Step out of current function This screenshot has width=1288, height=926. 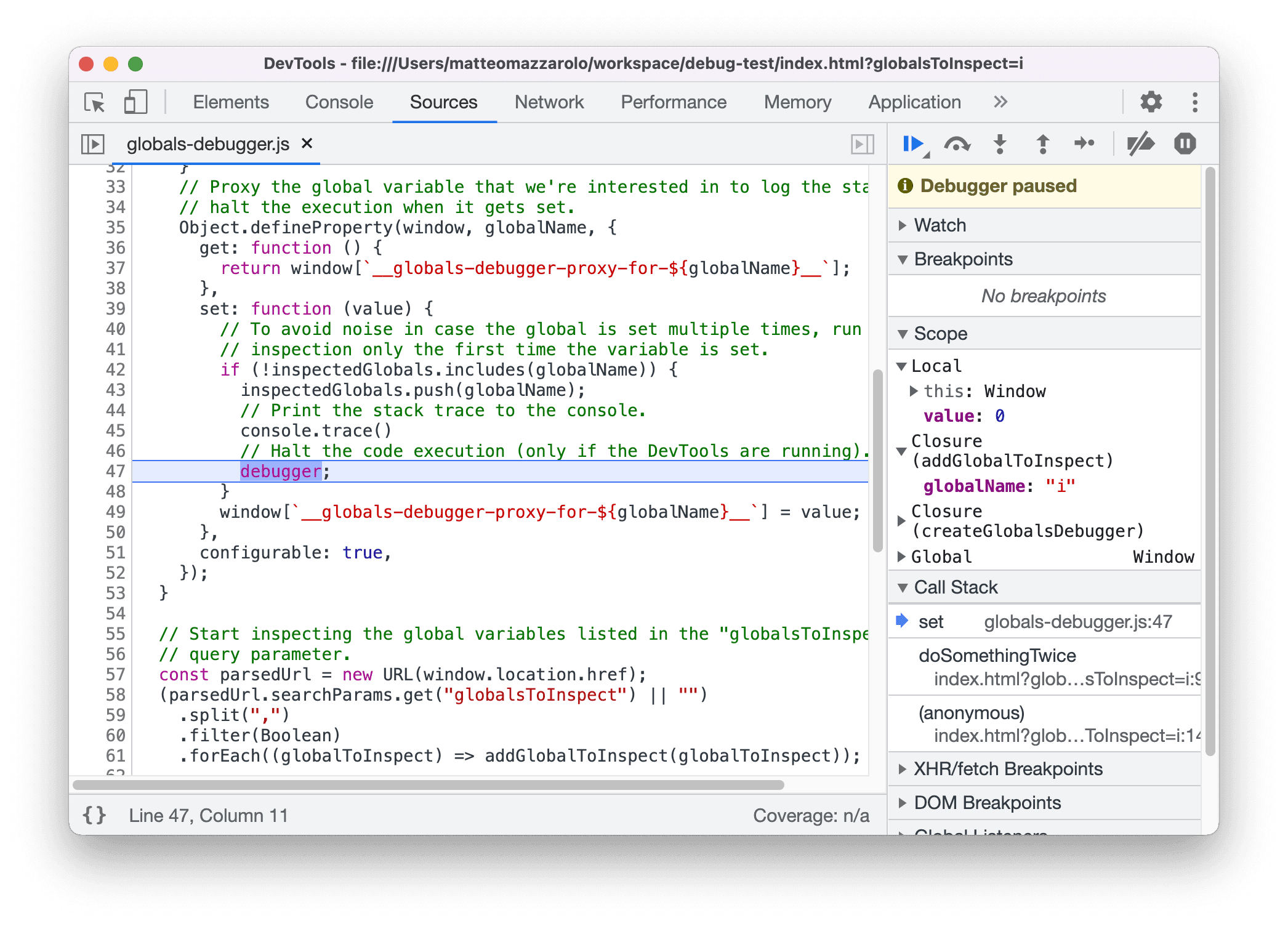click(x=1042, y=144)
